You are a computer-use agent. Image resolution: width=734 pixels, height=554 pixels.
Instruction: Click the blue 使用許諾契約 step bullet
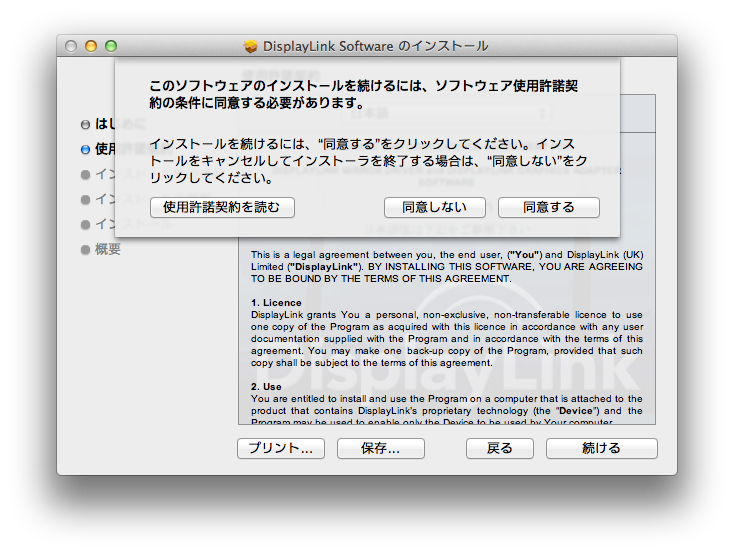point(85,149)
